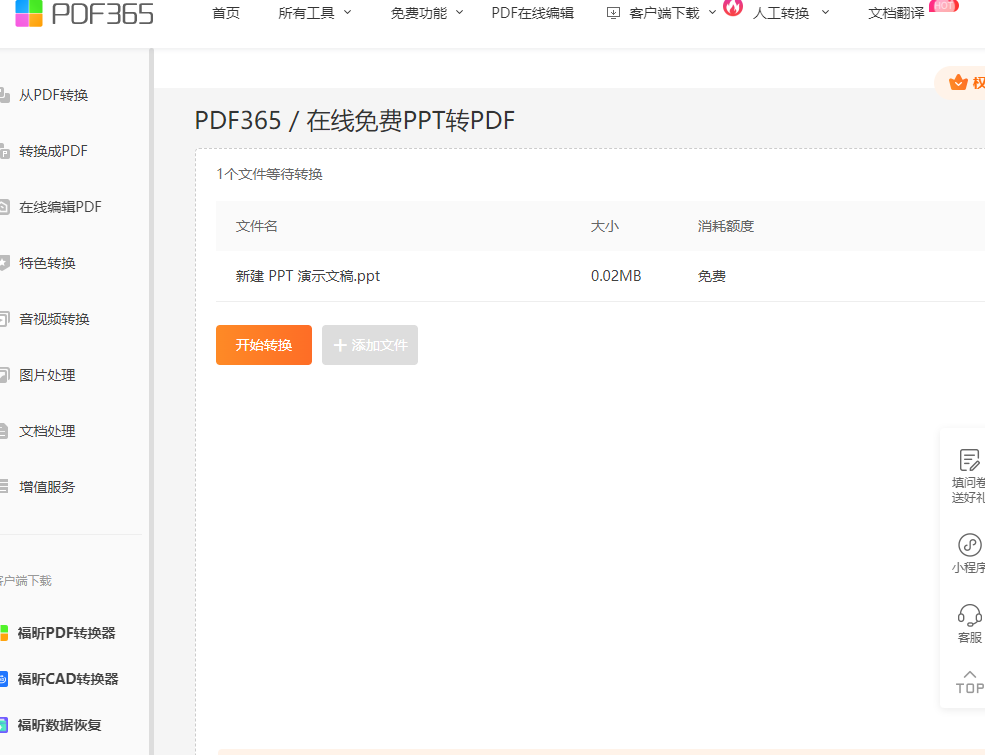
Task: Open 音视频转换 in the sidebar
Action: tap(54, 318)
